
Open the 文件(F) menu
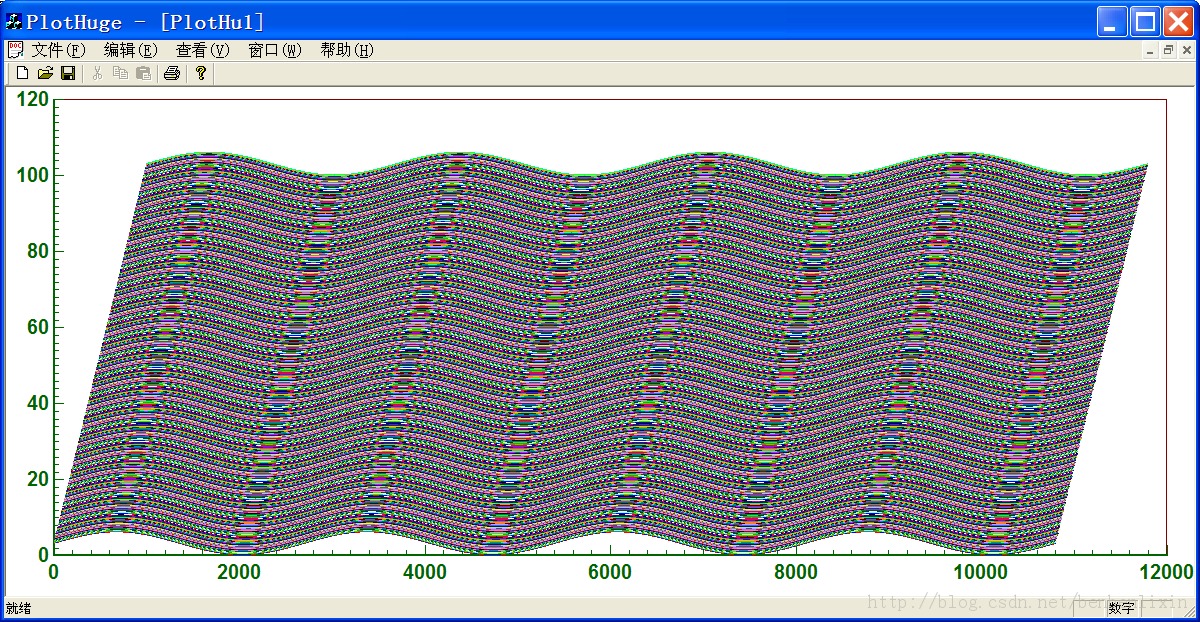click(x=58, y=50)
